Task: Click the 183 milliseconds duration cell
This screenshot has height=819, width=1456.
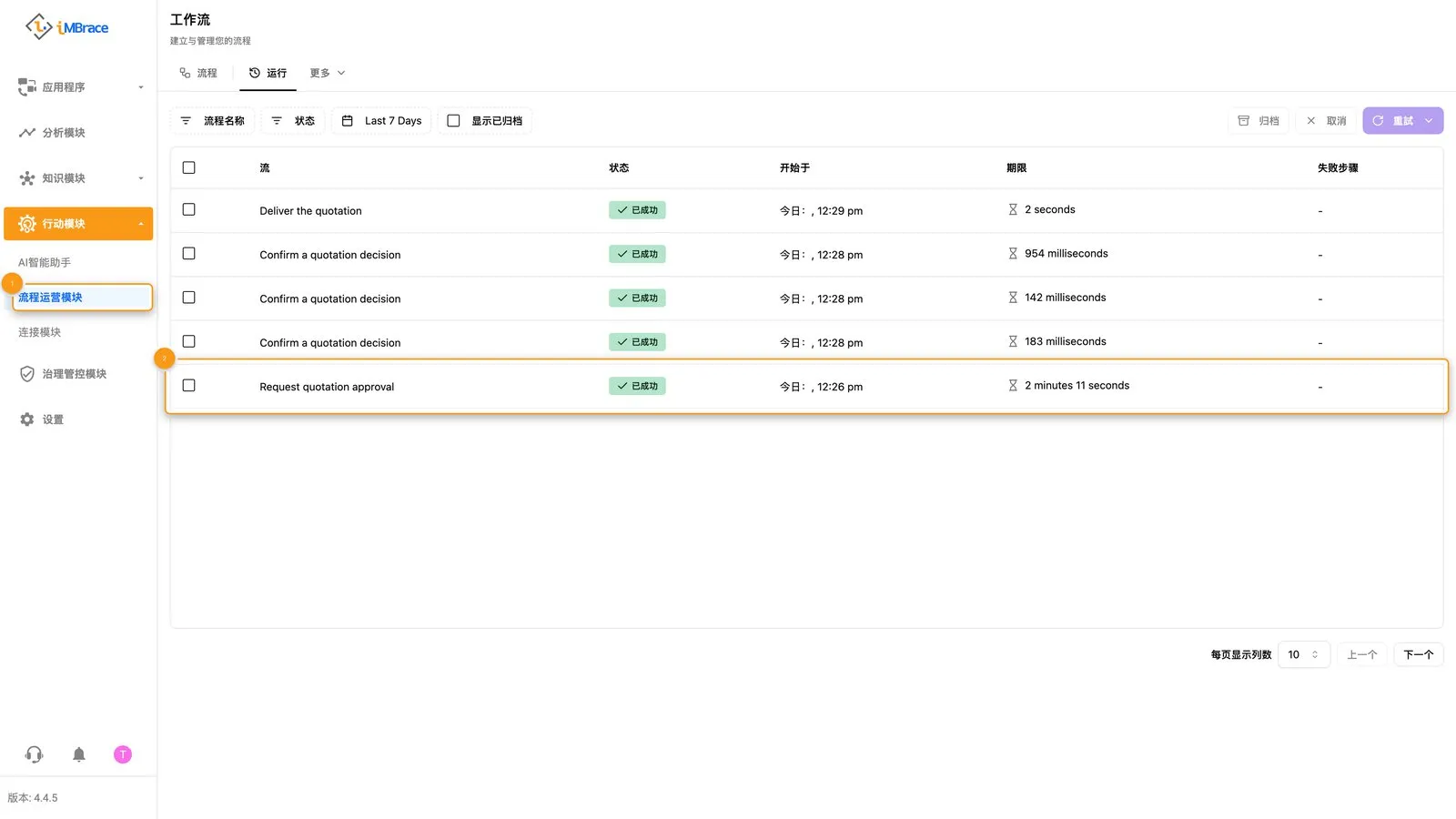Action: pyautogui.click(x=1057, y=341)
